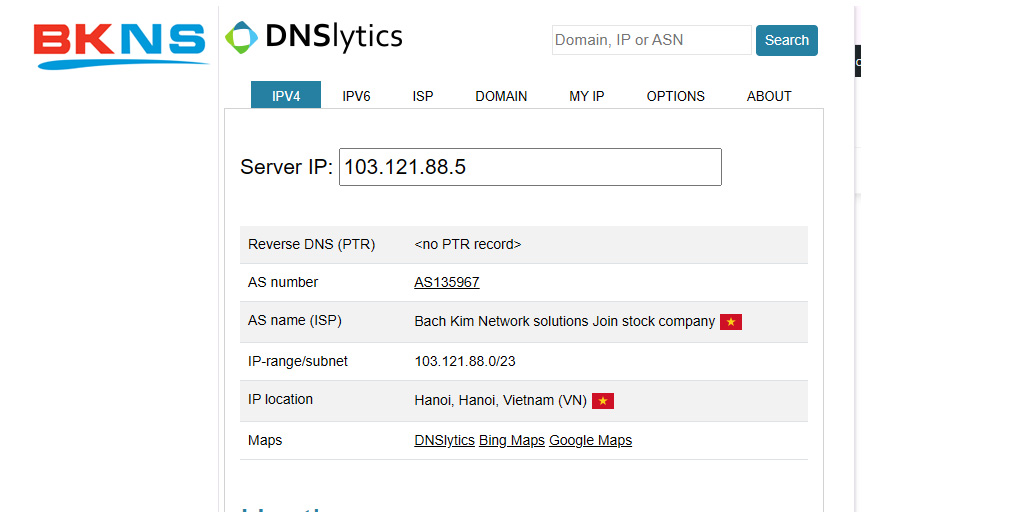Image resolution: width=1024 pixels, height=512 pixels.
Task: Click the '103.121.88.0/23' subnet value
Action: click(465, 361)
